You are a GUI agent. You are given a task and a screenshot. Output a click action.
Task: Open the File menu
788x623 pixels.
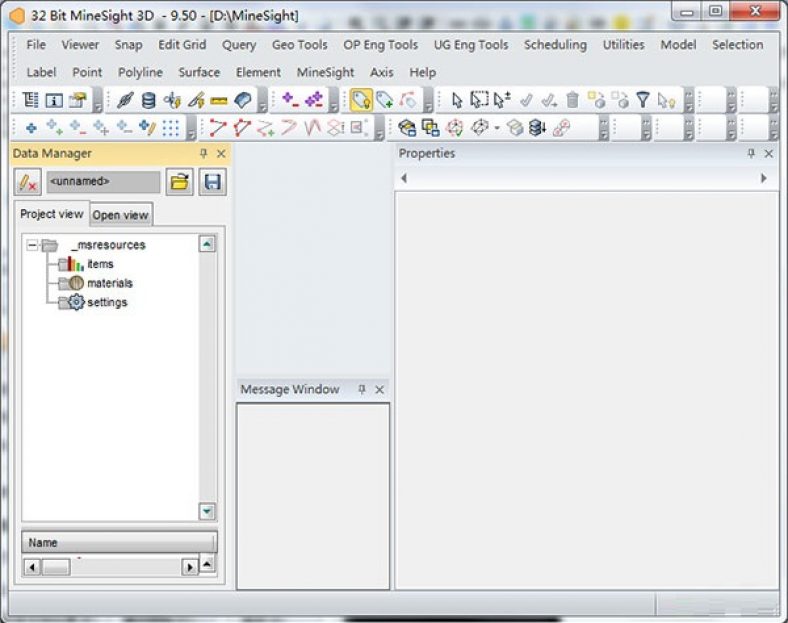(36, 45)
